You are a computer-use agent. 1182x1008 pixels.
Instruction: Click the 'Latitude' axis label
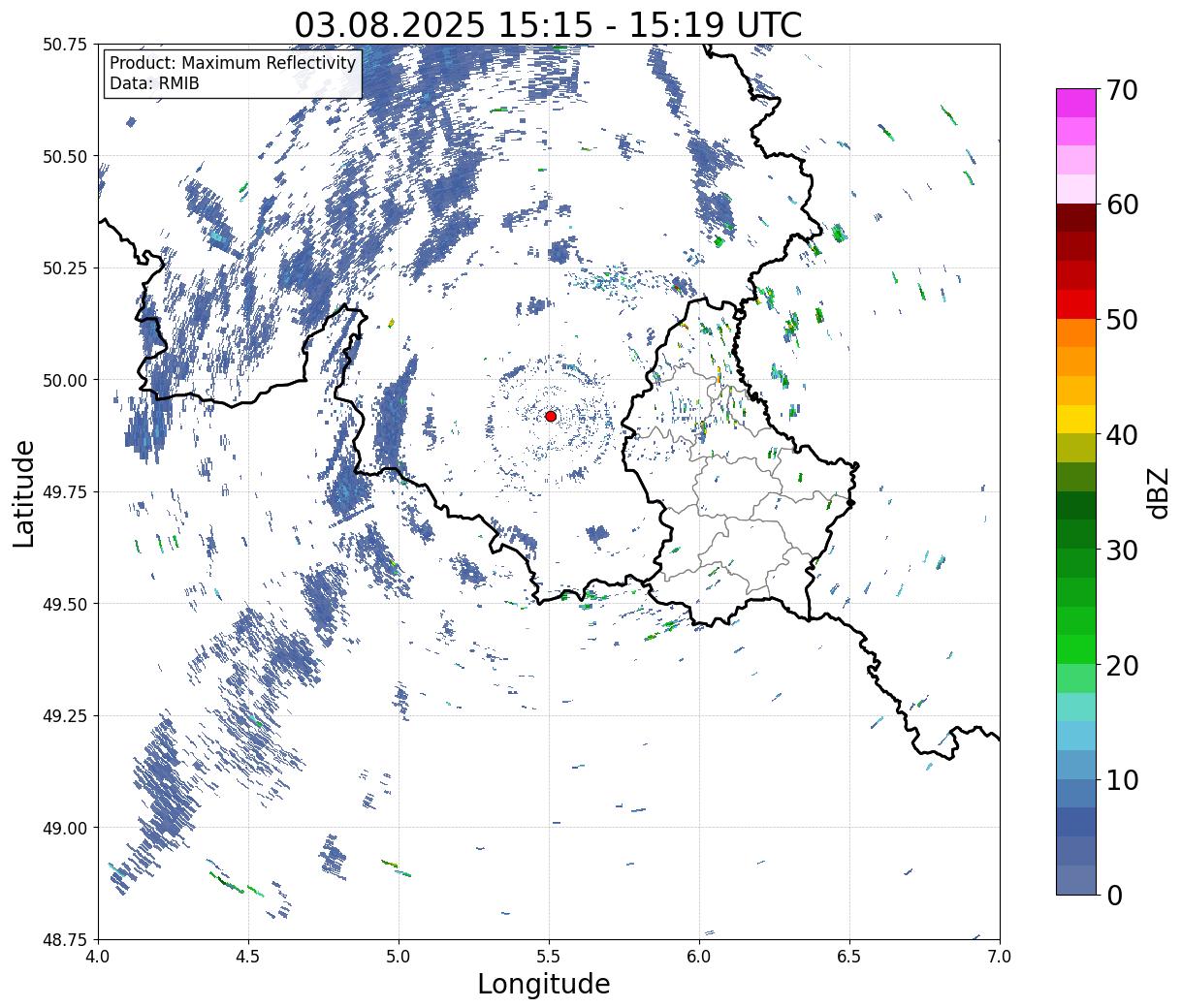click(x=24, y=492)
